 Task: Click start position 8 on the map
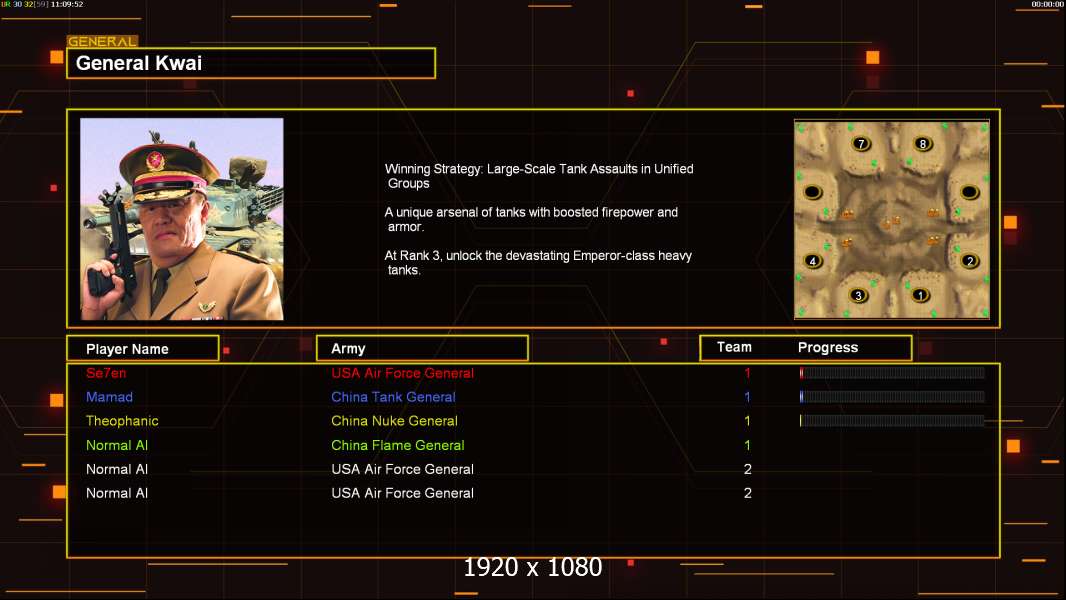tap(923, 143)
